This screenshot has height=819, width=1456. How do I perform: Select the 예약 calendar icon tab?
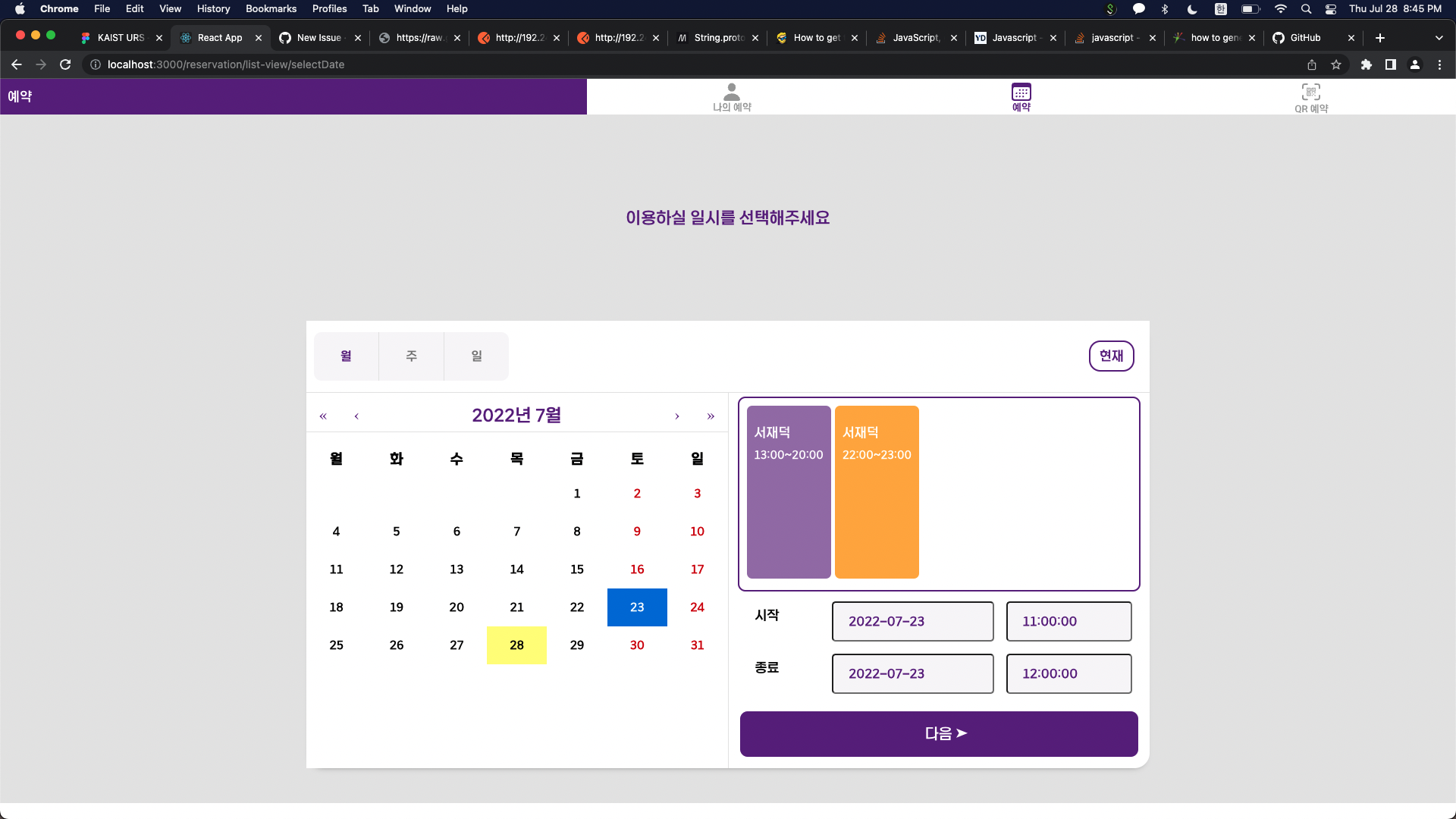coord(1021,97)
